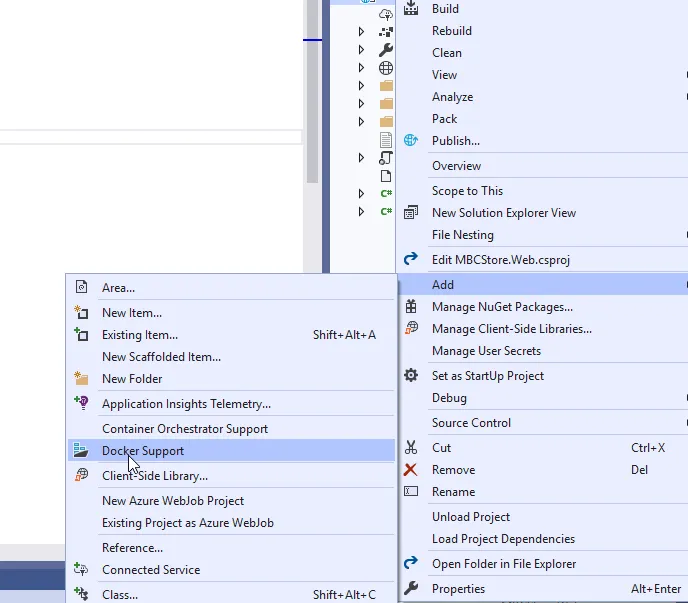The height and width of the screenshot is (603, 688).
Task: Click New Solution Explorer View icon
Action: coord(411,212)
